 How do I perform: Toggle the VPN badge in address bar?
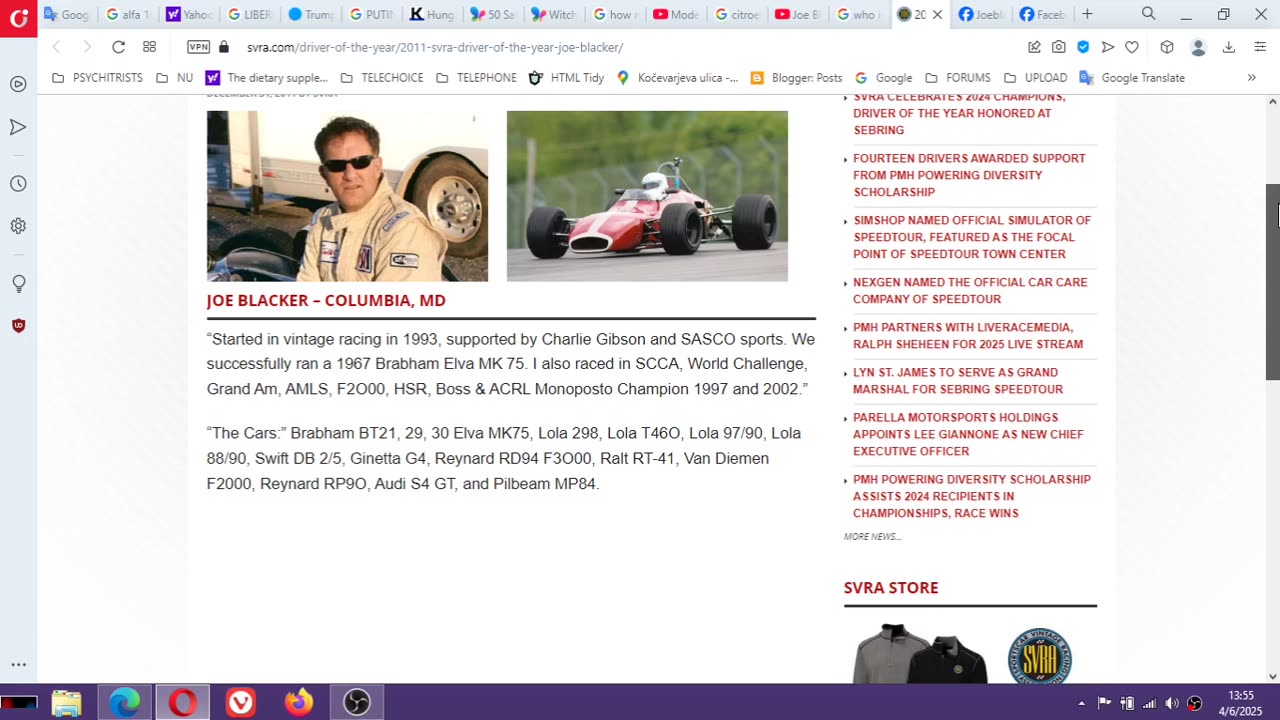pos(198,47)
